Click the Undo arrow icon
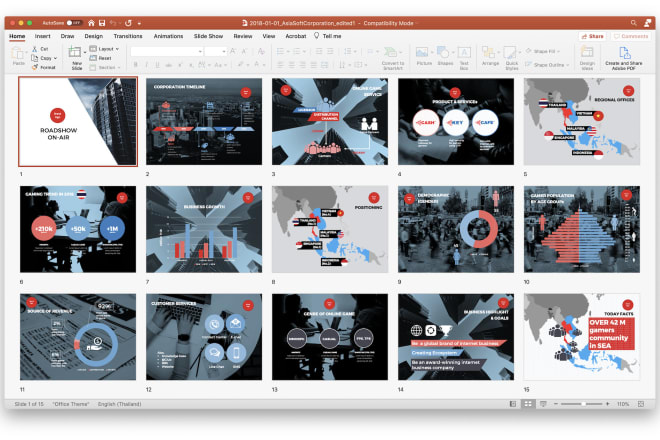The height and width of the screenshot is (440, 660). pyautogui.click(x=113, y=23)
